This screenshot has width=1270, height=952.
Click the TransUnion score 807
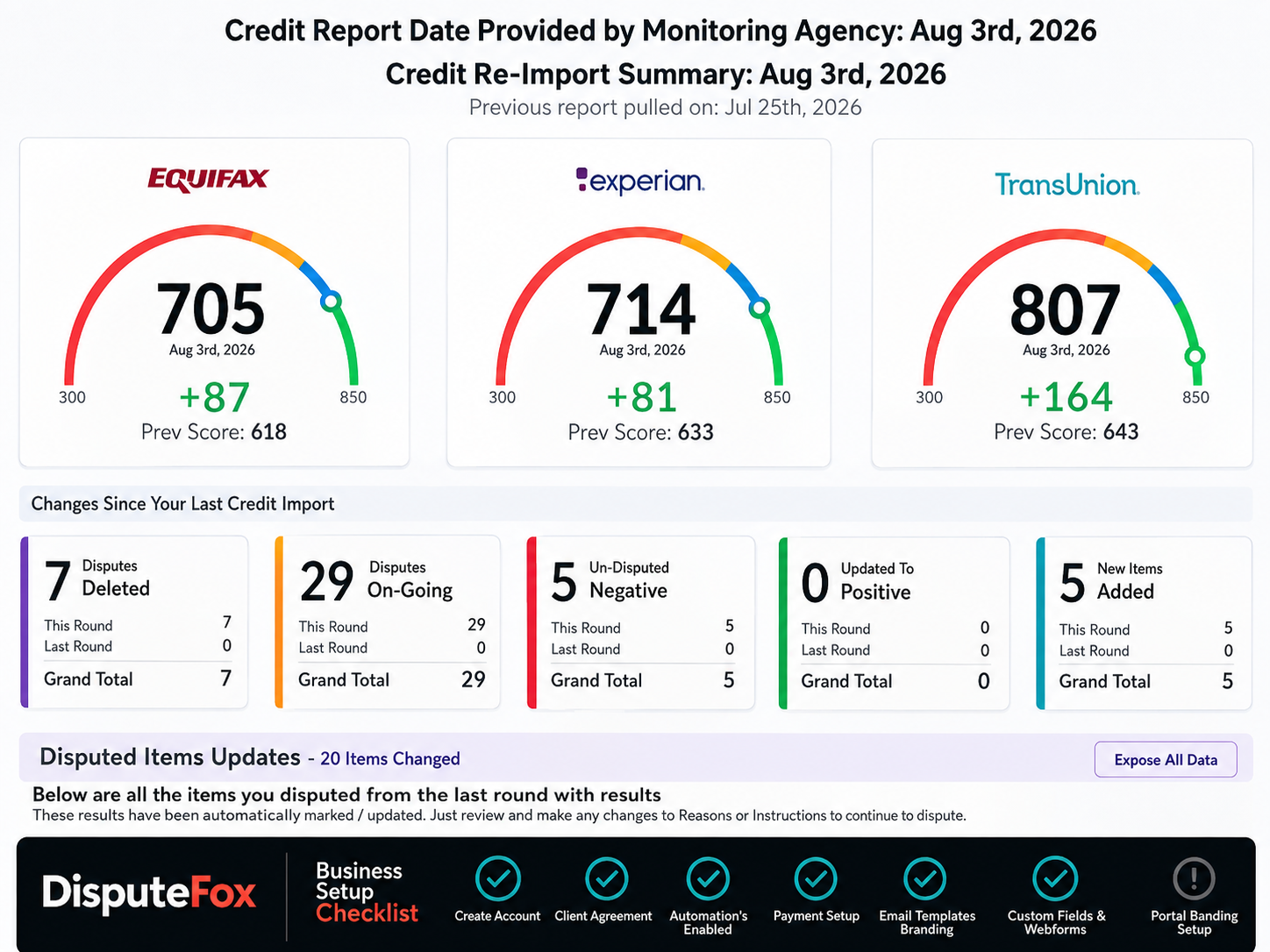(x=1066, y=309)
